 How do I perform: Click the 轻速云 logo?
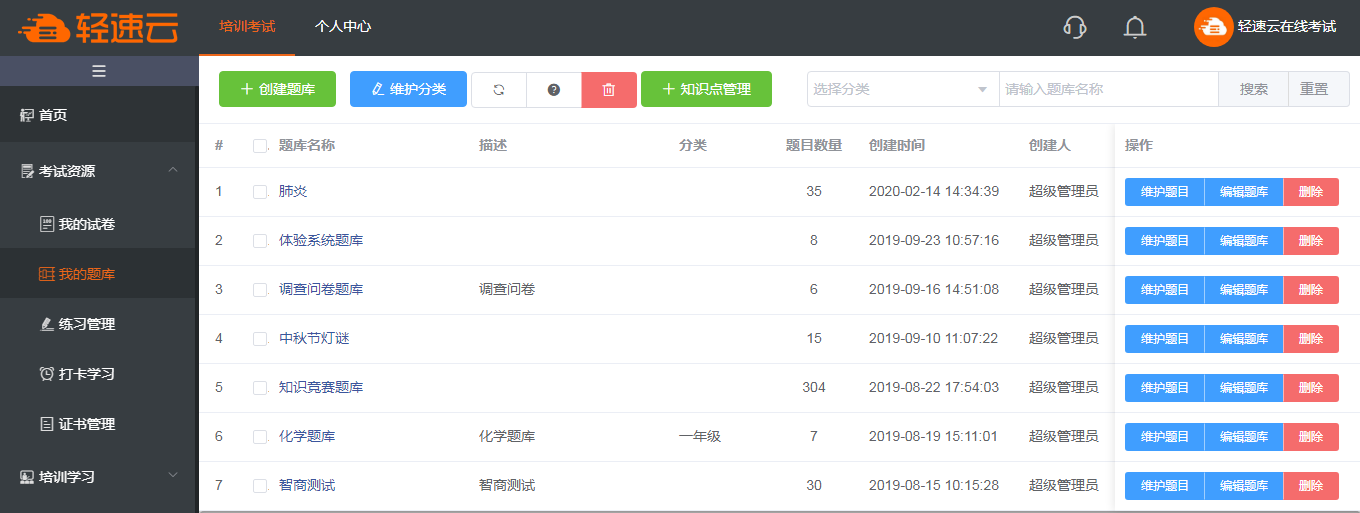point(97,28)
